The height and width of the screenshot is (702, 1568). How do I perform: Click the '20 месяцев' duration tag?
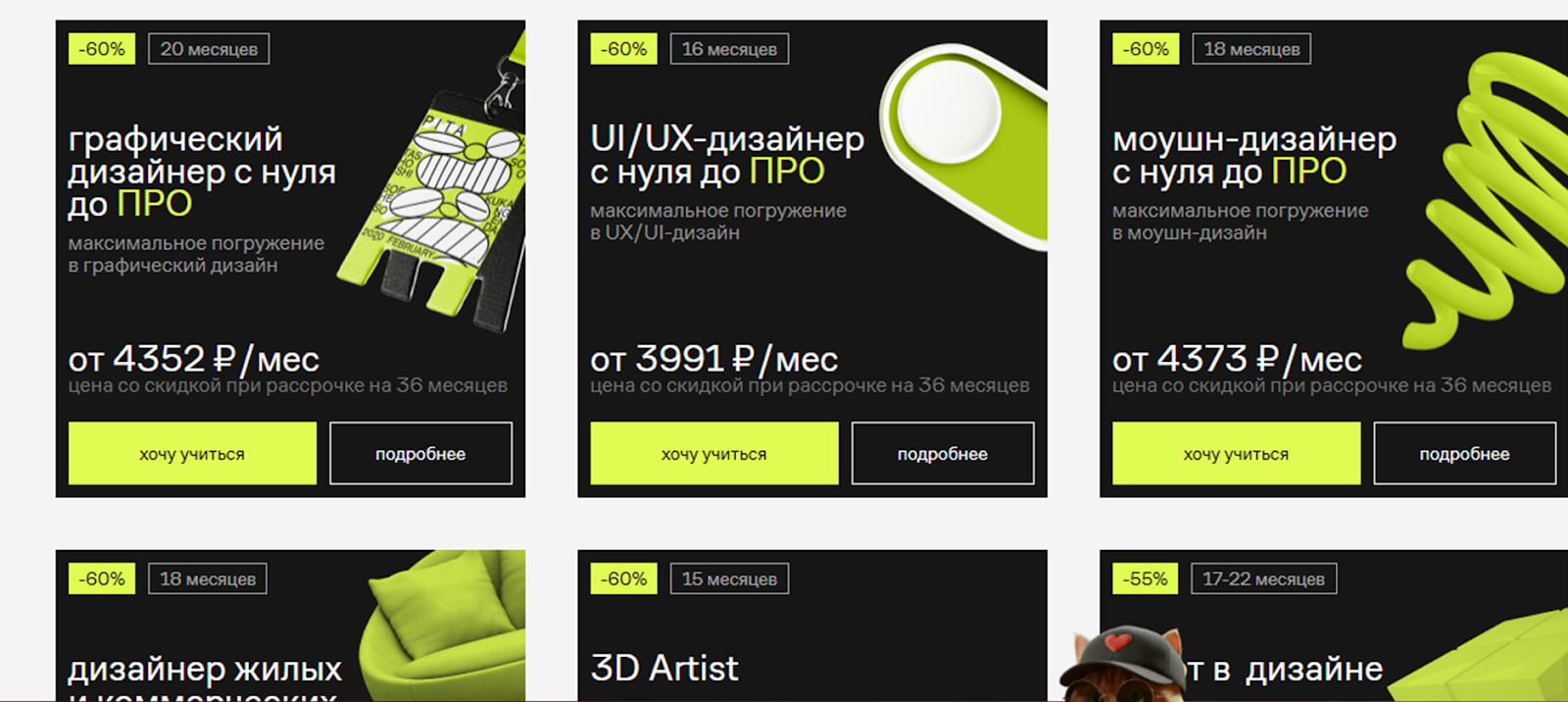(x=209, y=49)
